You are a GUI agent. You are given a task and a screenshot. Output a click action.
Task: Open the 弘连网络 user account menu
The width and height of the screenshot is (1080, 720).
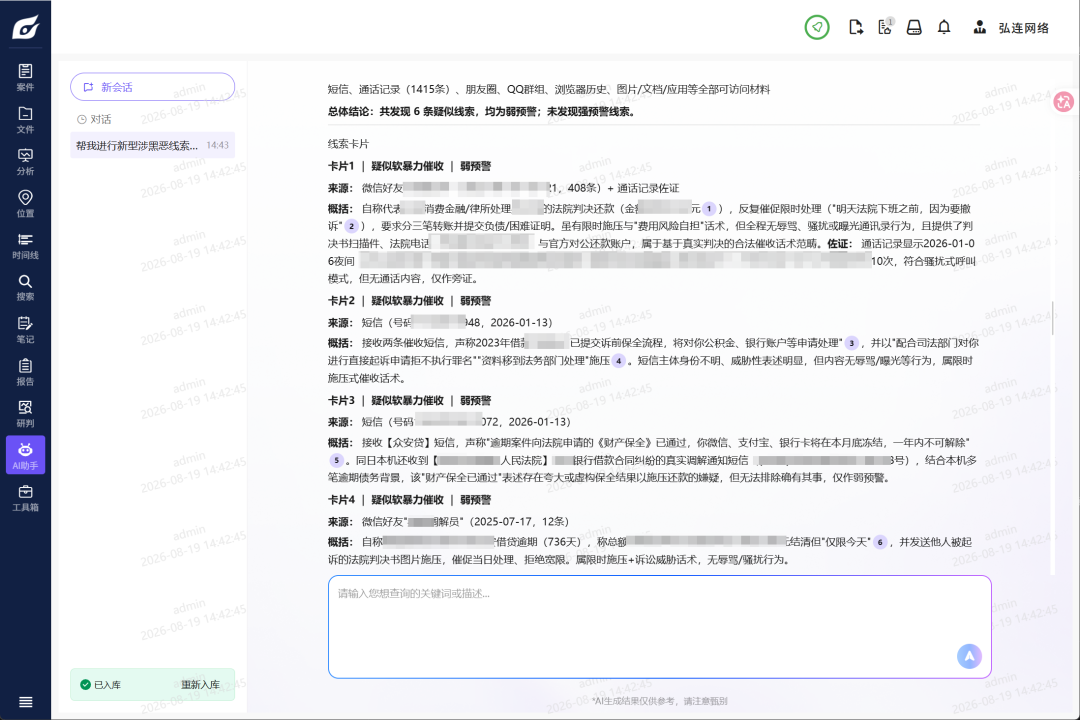(x=1010, y=28)
